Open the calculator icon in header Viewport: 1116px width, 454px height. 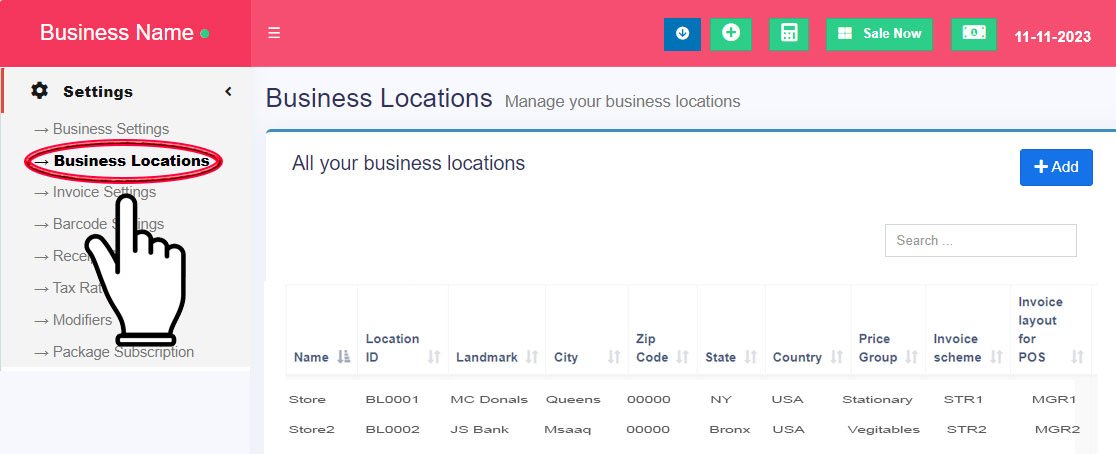coord(789,34)
